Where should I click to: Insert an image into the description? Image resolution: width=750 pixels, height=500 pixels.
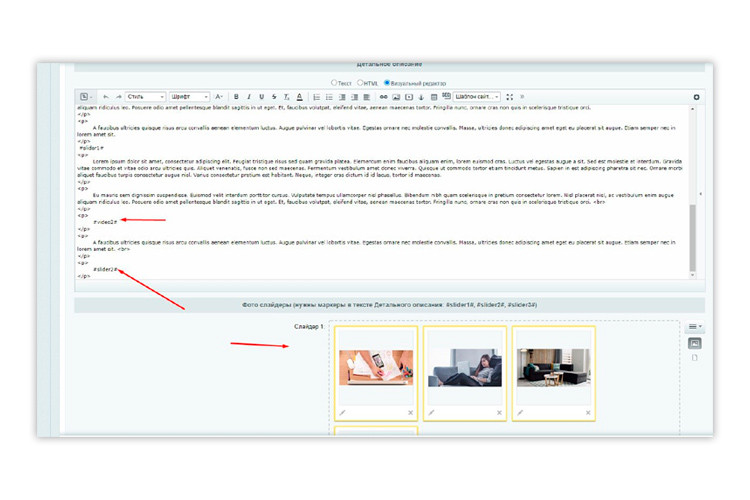point(396,97)
